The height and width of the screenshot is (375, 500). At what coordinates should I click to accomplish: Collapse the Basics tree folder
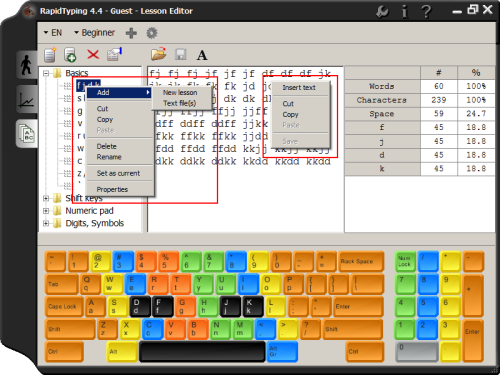pos(46,73)
